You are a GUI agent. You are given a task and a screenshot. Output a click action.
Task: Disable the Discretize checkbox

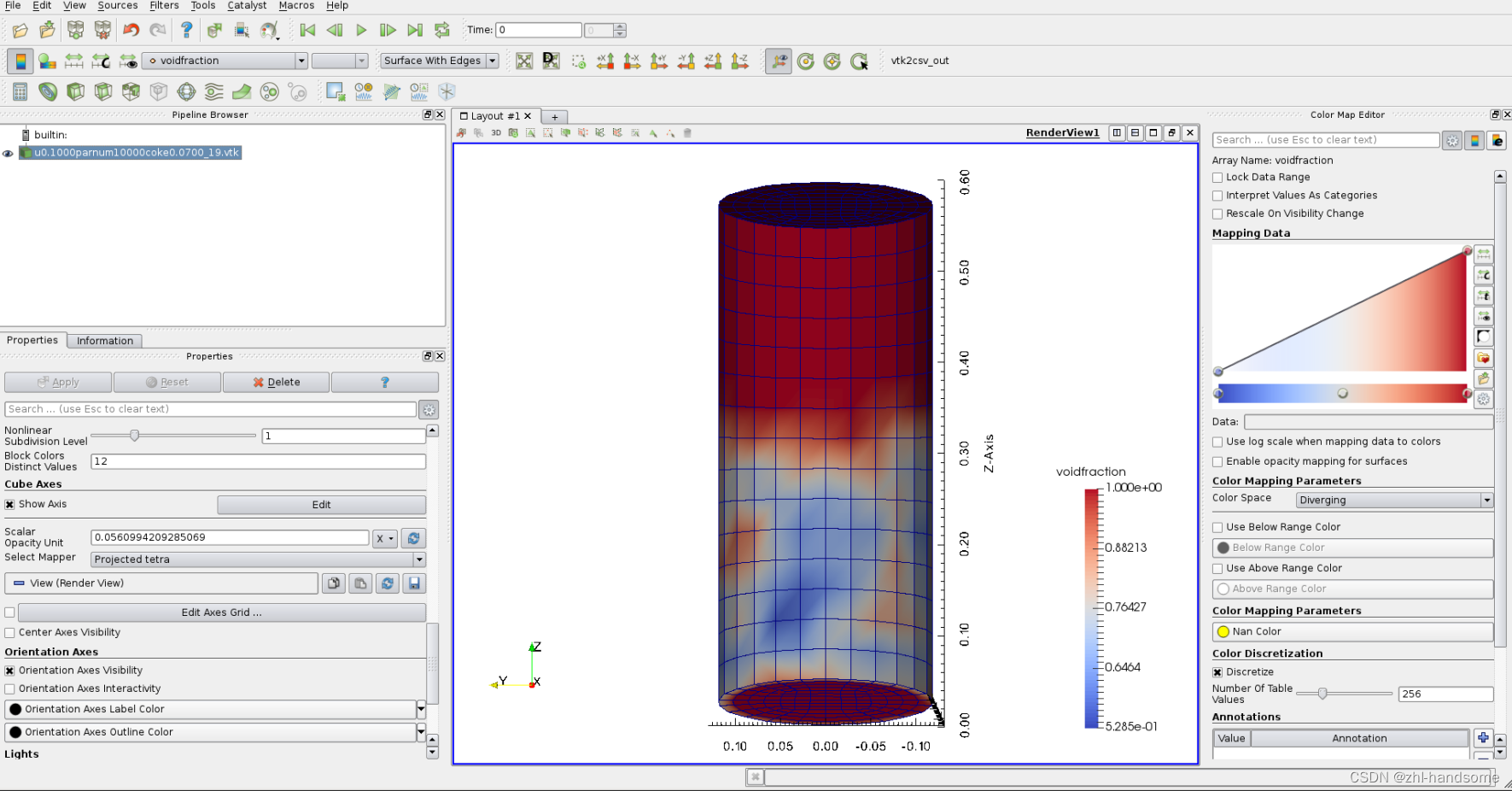point(1217,672)
